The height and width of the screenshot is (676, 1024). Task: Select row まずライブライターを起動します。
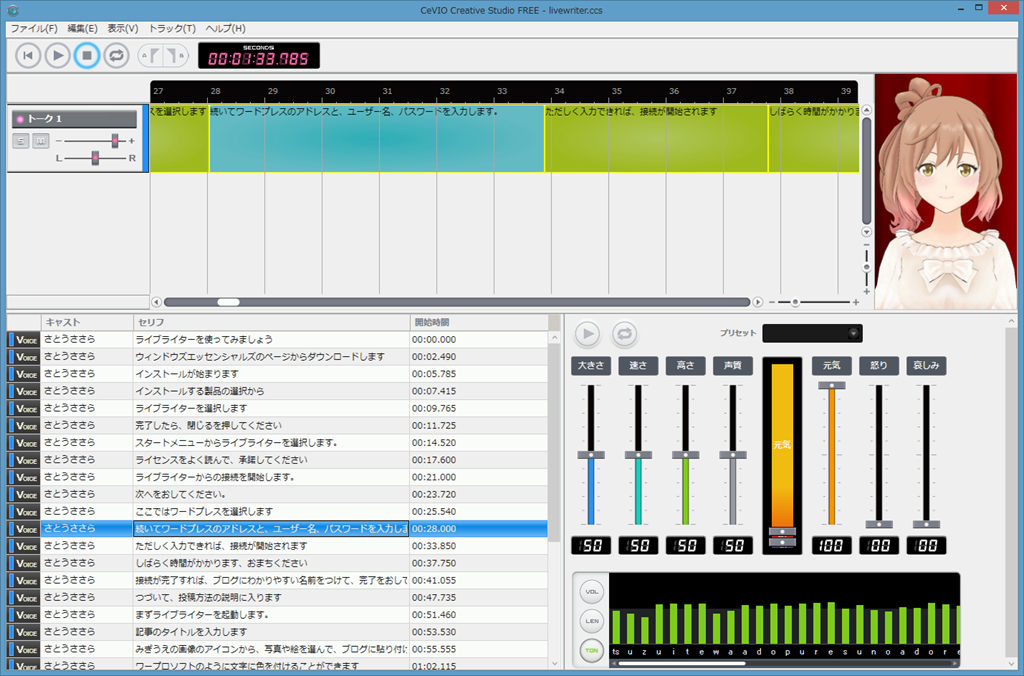pos(278,615)
